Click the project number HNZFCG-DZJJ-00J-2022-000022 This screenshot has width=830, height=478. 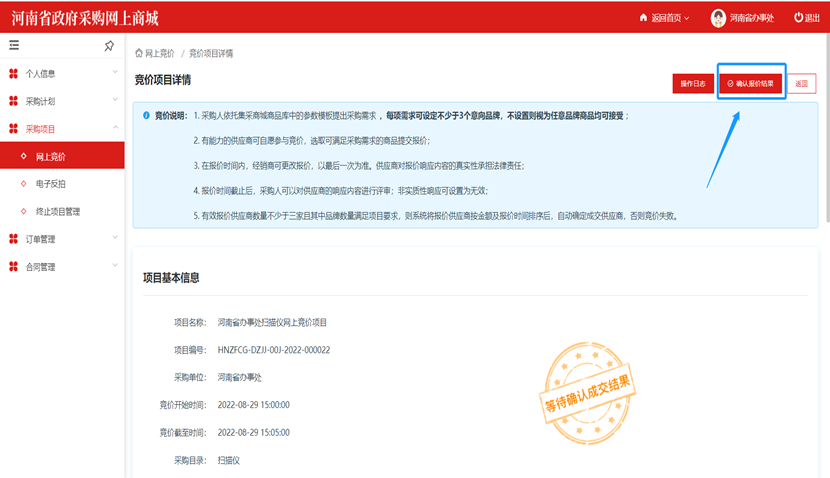point(274,350)
